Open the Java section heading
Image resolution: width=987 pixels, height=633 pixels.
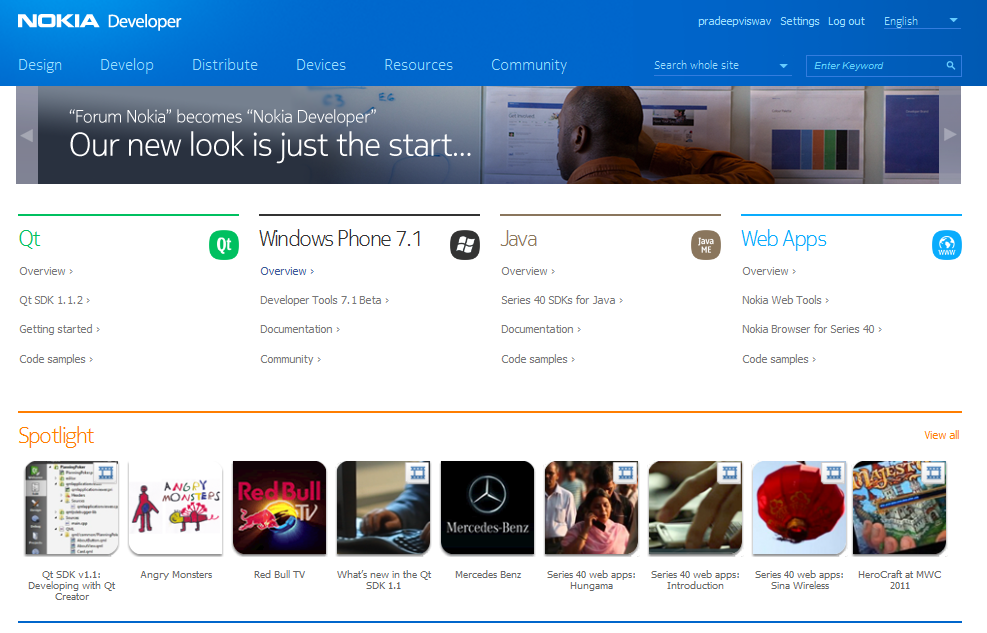point(519,239)
